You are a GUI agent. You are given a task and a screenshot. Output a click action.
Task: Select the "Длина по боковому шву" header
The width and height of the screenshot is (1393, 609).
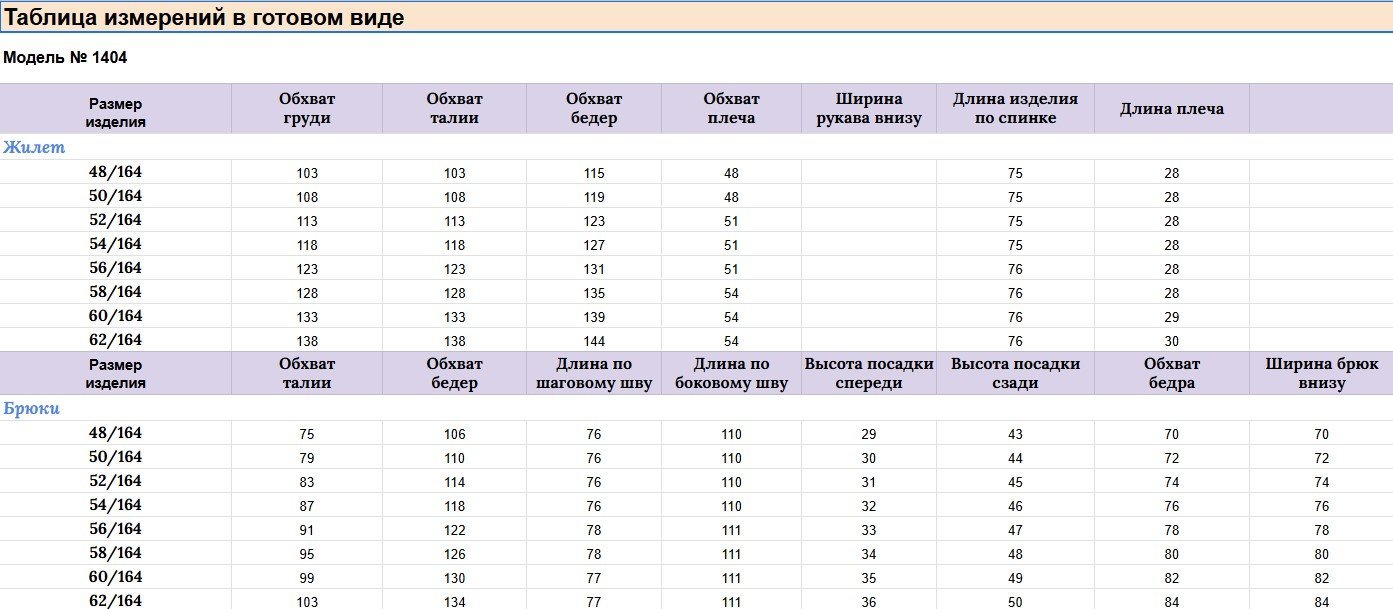(x=731, y=373)
